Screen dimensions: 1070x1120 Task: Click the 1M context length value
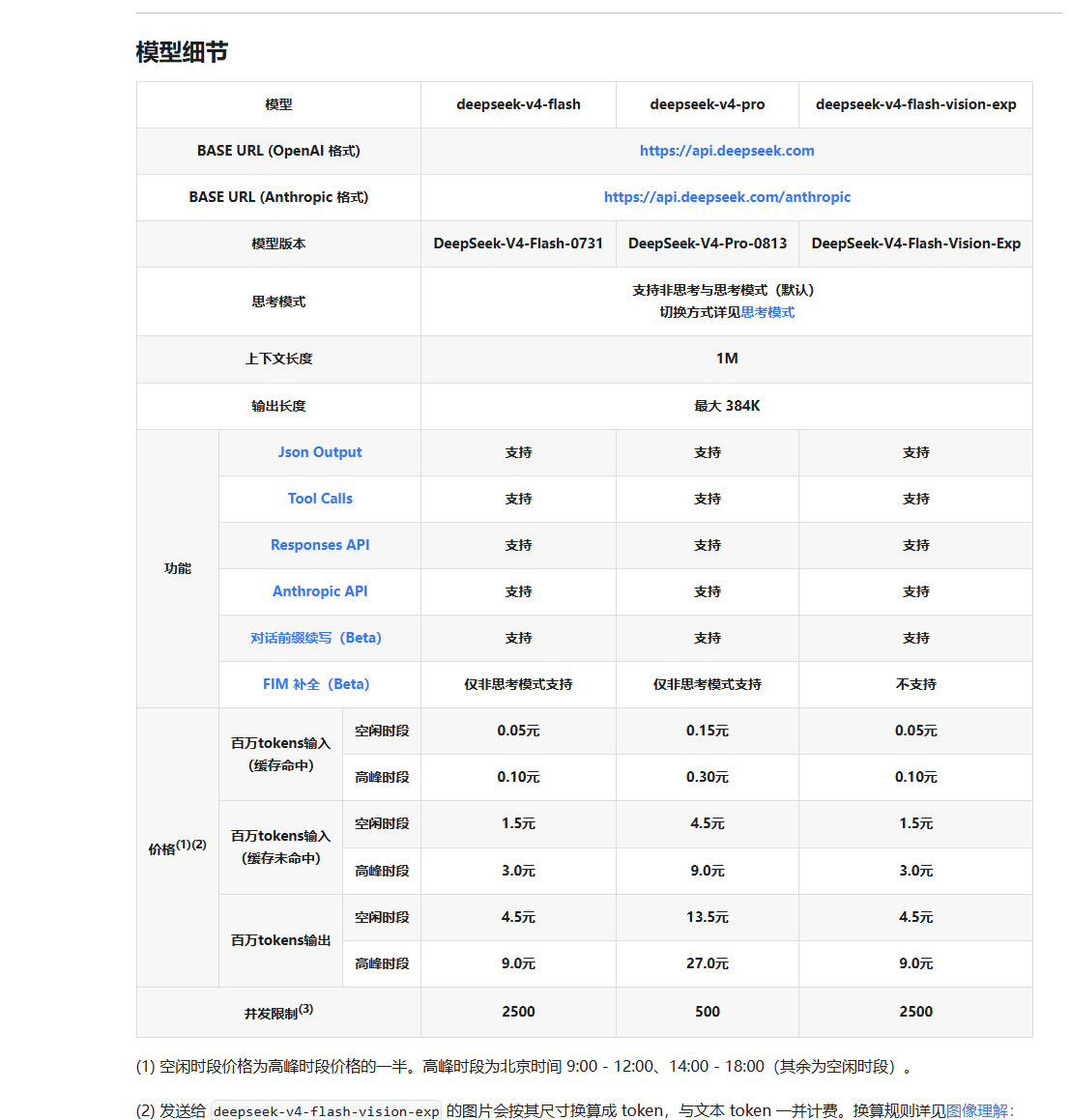click(727, 359)
